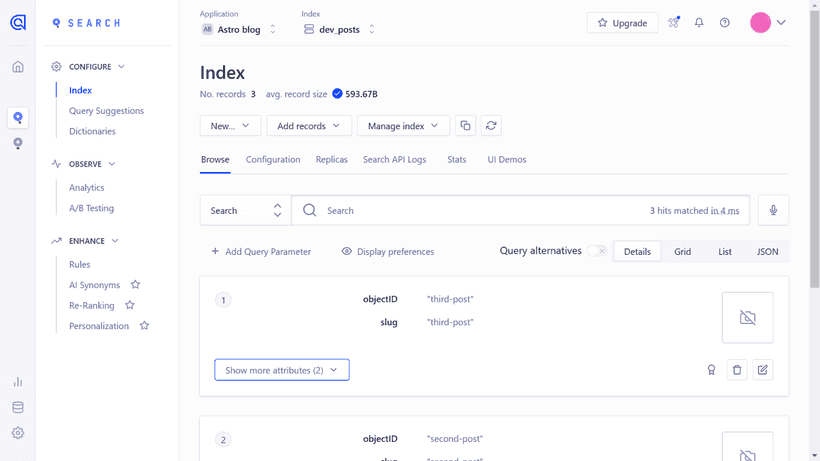
Task: Switch to the Stats tab
Action: pyautogui.click(x=457, y=159)
